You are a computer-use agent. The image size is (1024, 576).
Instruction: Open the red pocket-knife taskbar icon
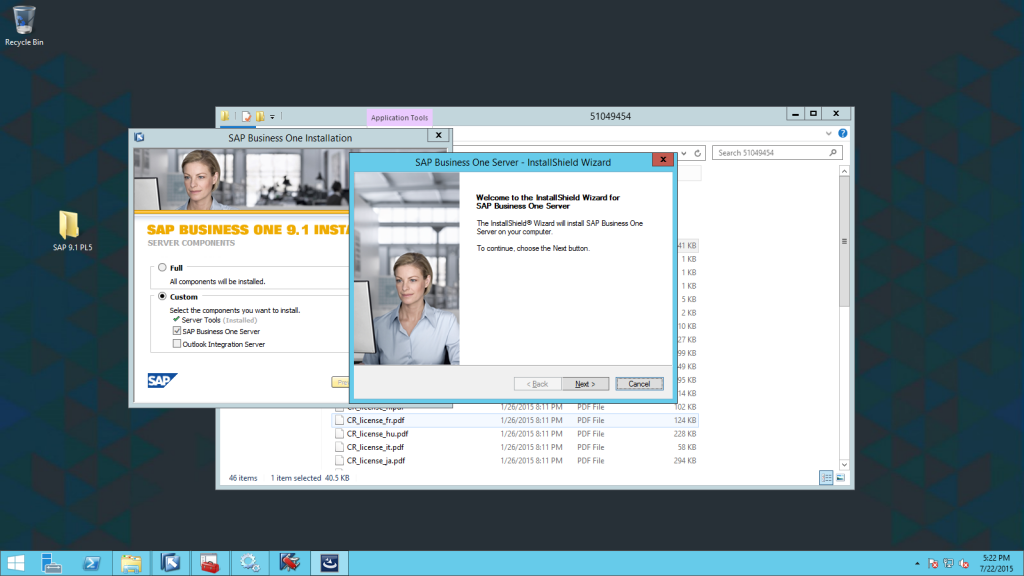[290, 563]
